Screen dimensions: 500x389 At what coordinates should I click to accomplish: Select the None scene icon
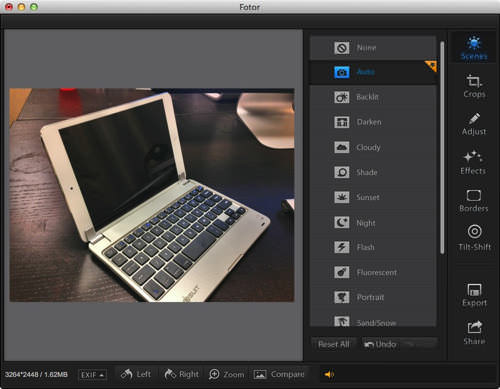tap(342, 48)
